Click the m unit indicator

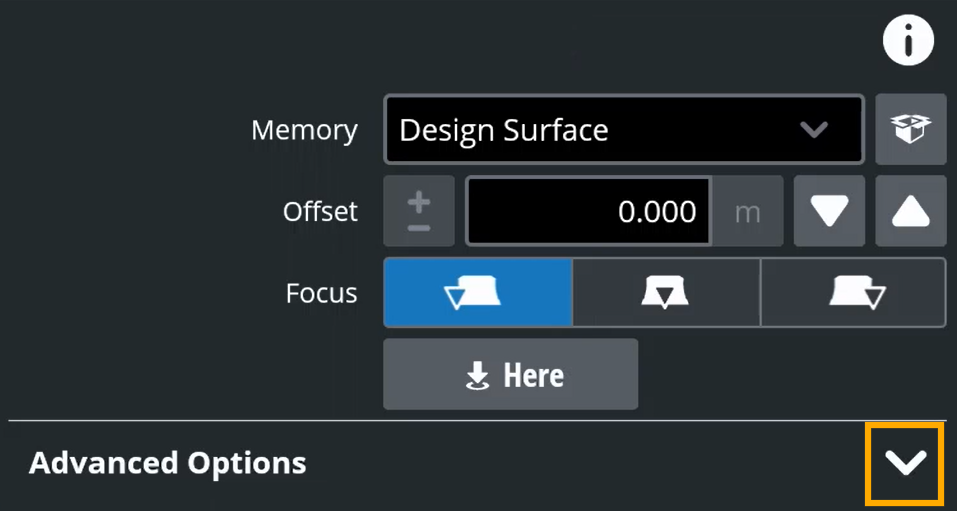pyautogui.click(x=748, y=211)
